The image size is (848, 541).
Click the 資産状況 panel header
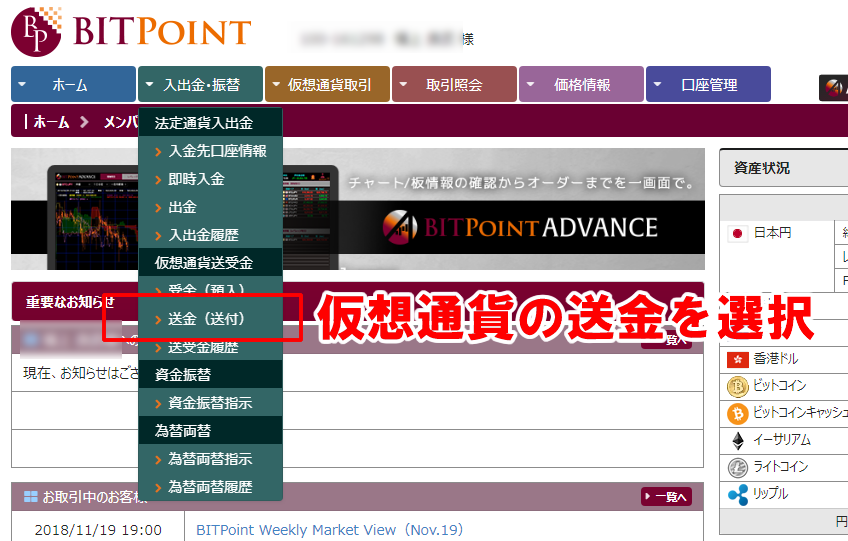pos(784,168)
